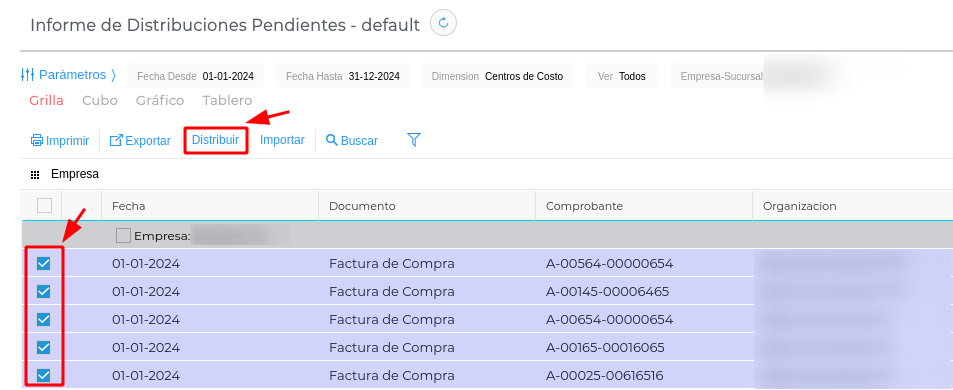The height and width of the screenshot is (390, 953).
Task: Open the Parámetros panel
Action: (x=69, y=75)
